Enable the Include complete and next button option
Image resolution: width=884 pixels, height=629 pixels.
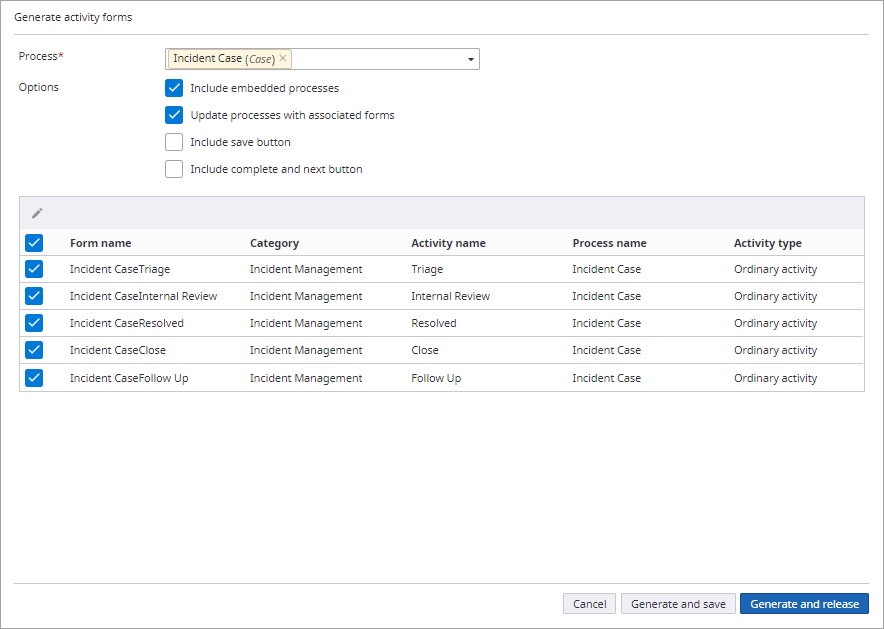tap(174, 168)
